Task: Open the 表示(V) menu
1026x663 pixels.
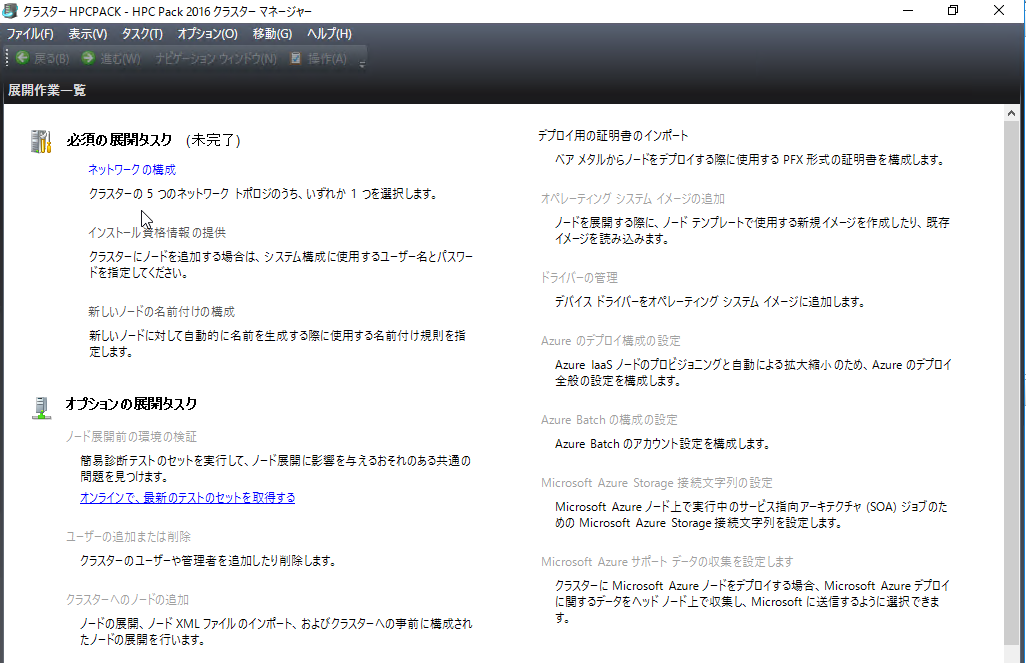Action: coord(88,33)
